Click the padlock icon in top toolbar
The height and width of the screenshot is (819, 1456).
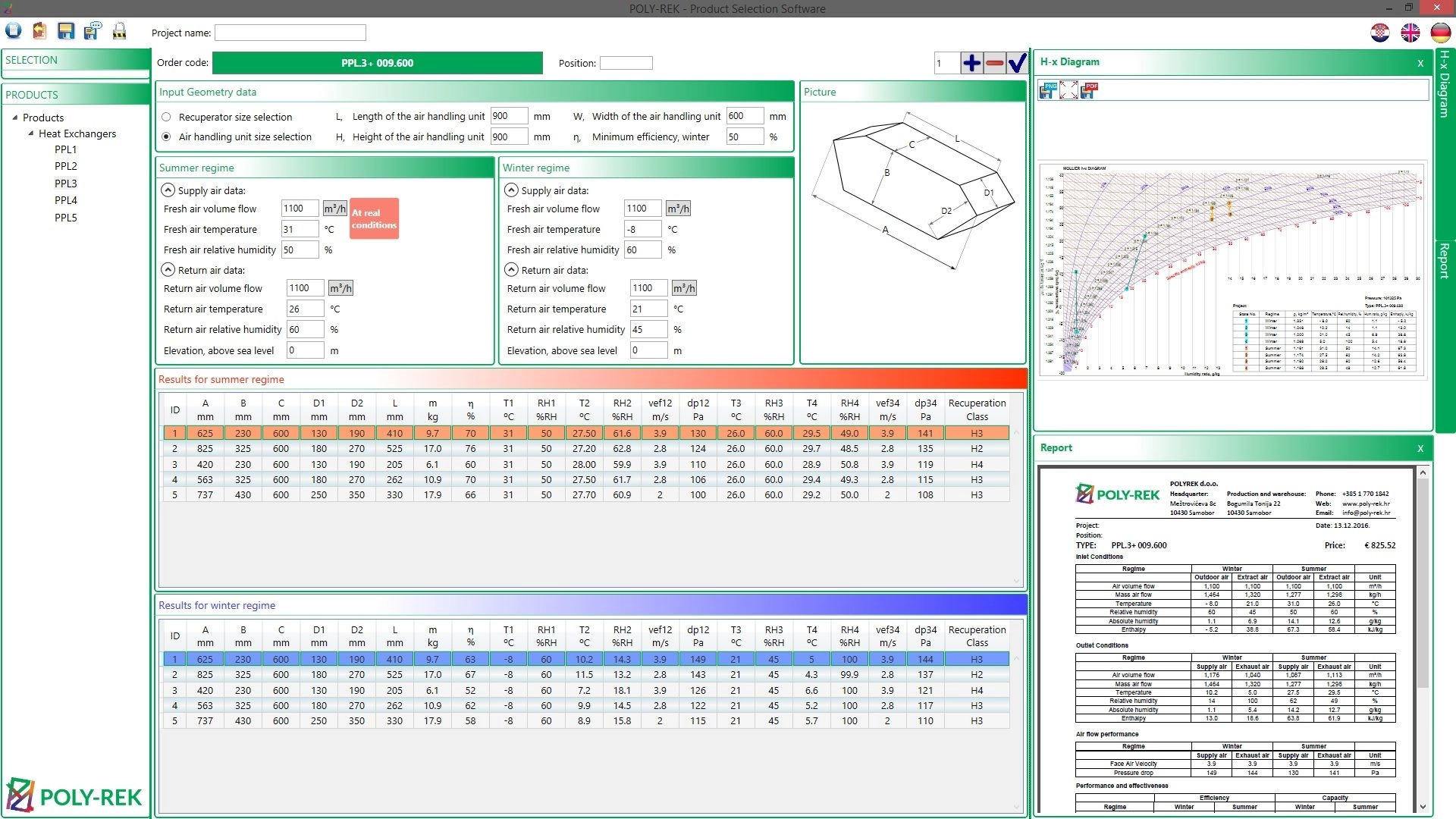(x=119, y=31)
